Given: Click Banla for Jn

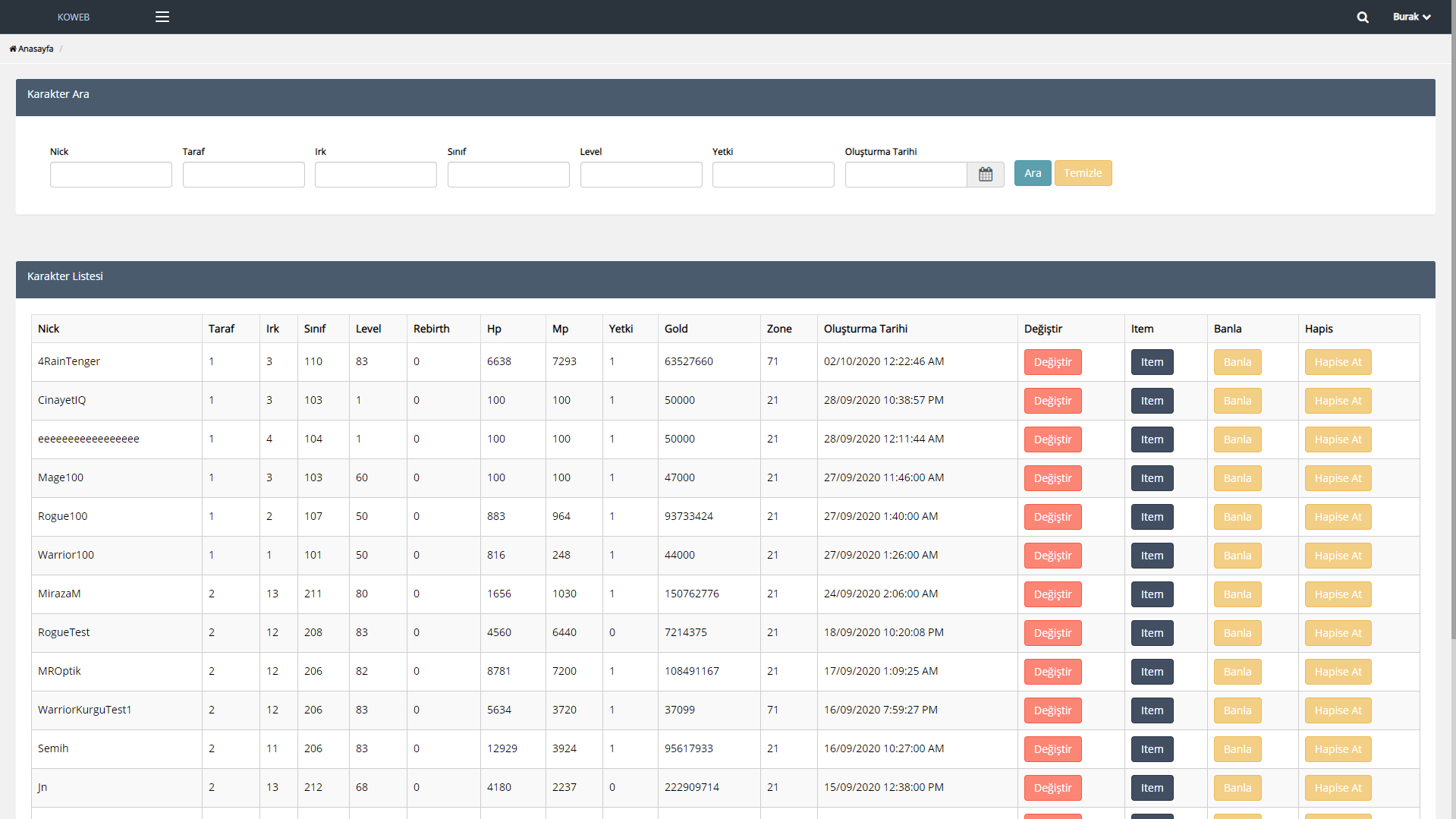Looking at the screenshot, I should (1237, 788).
